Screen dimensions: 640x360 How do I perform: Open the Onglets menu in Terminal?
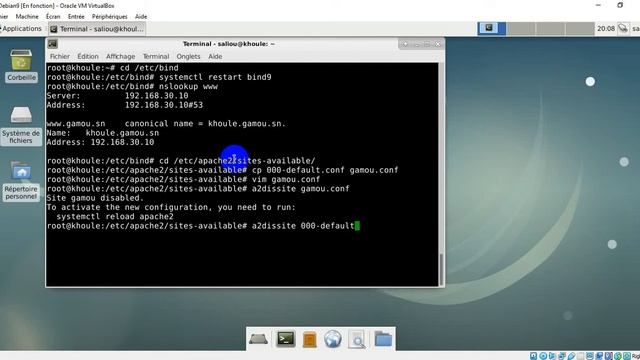pyautogui.click(x=188, y=56)
